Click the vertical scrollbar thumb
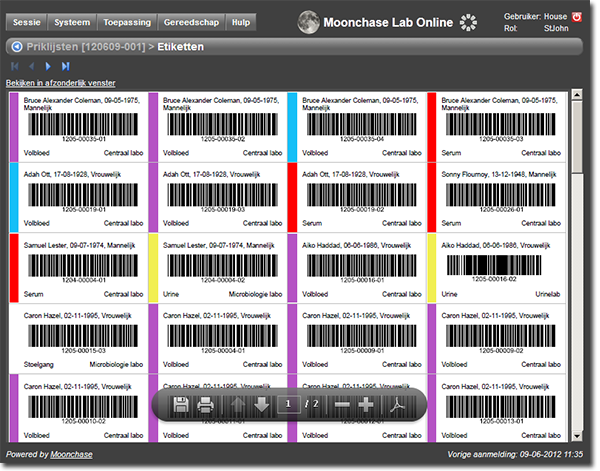600x471 pixels. click(x=577, y=137)
